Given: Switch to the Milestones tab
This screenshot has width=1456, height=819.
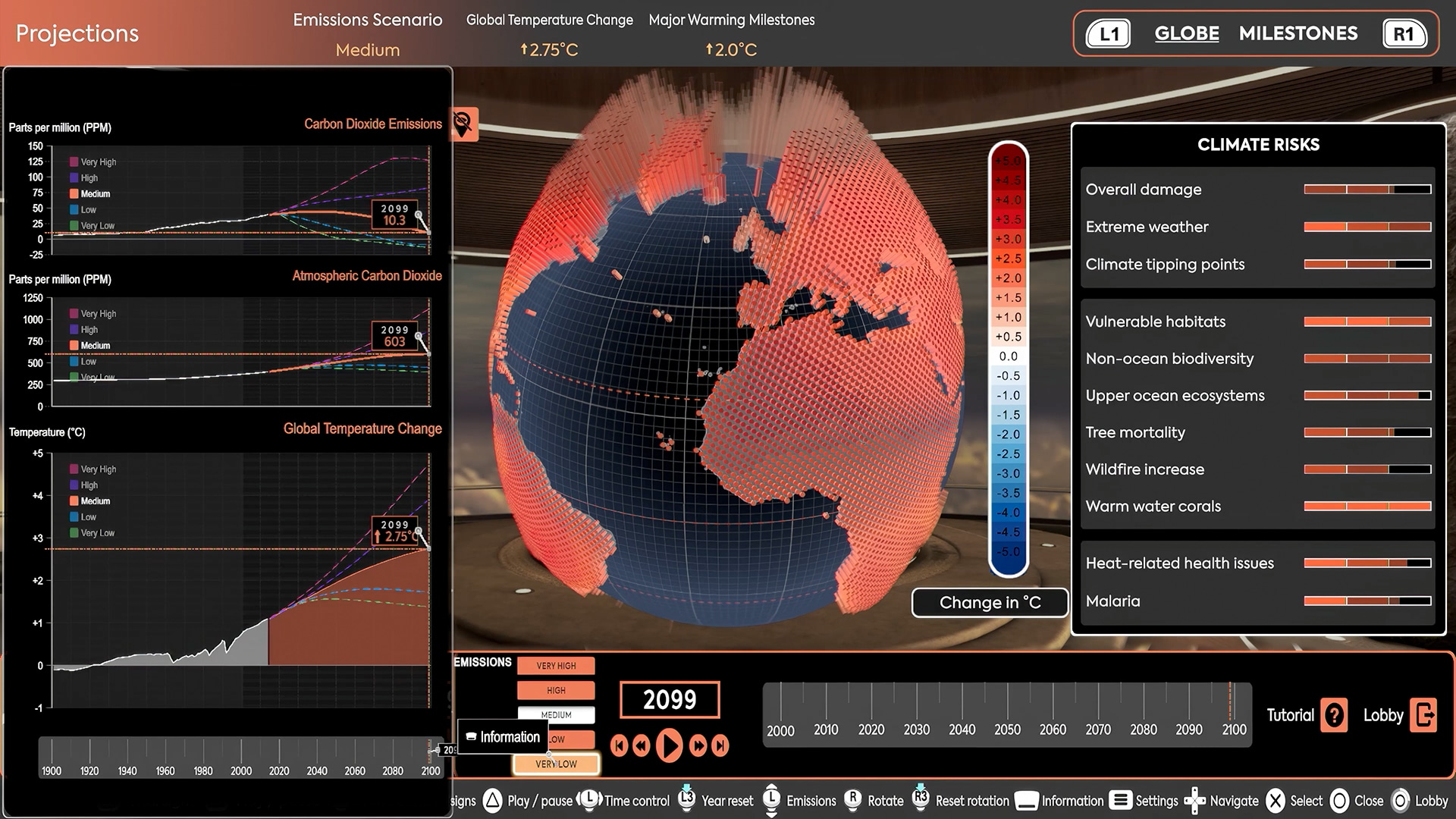Looking at the screenshot, I should [x=1298, y=33].
